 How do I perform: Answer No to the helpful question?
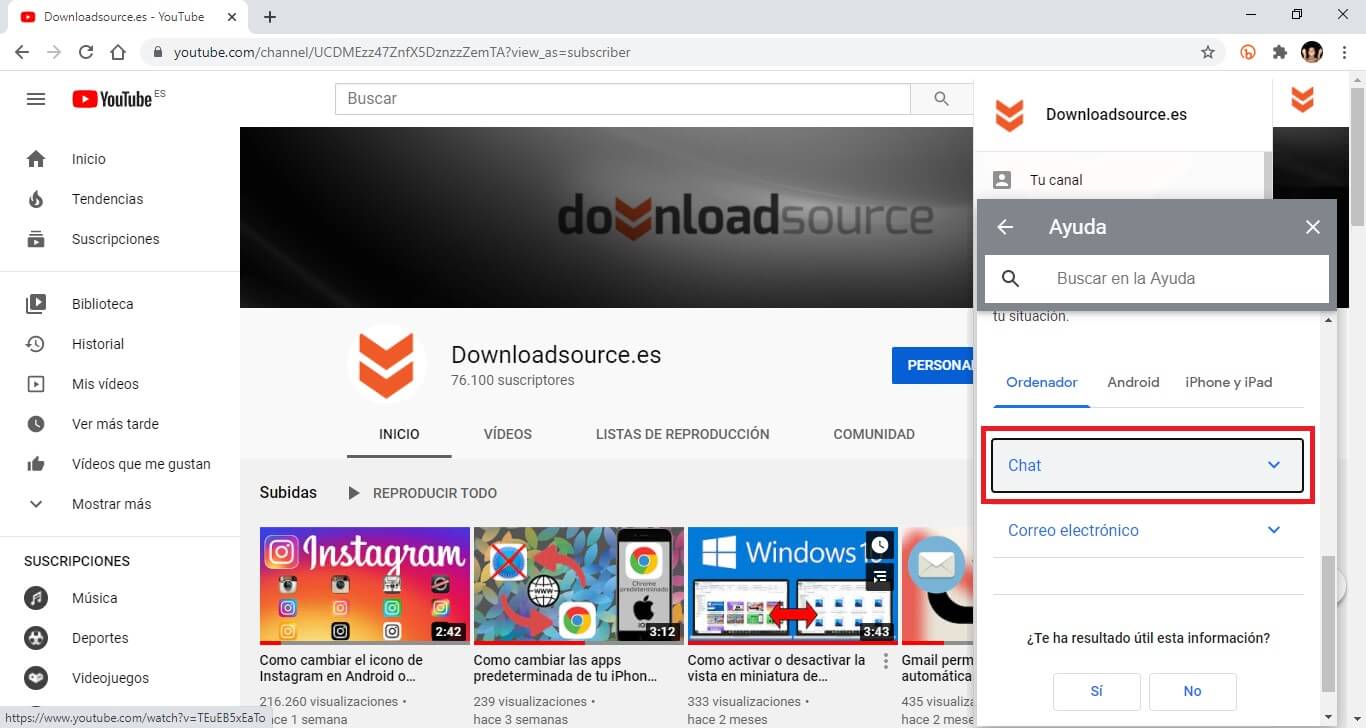coord(1193,691)
